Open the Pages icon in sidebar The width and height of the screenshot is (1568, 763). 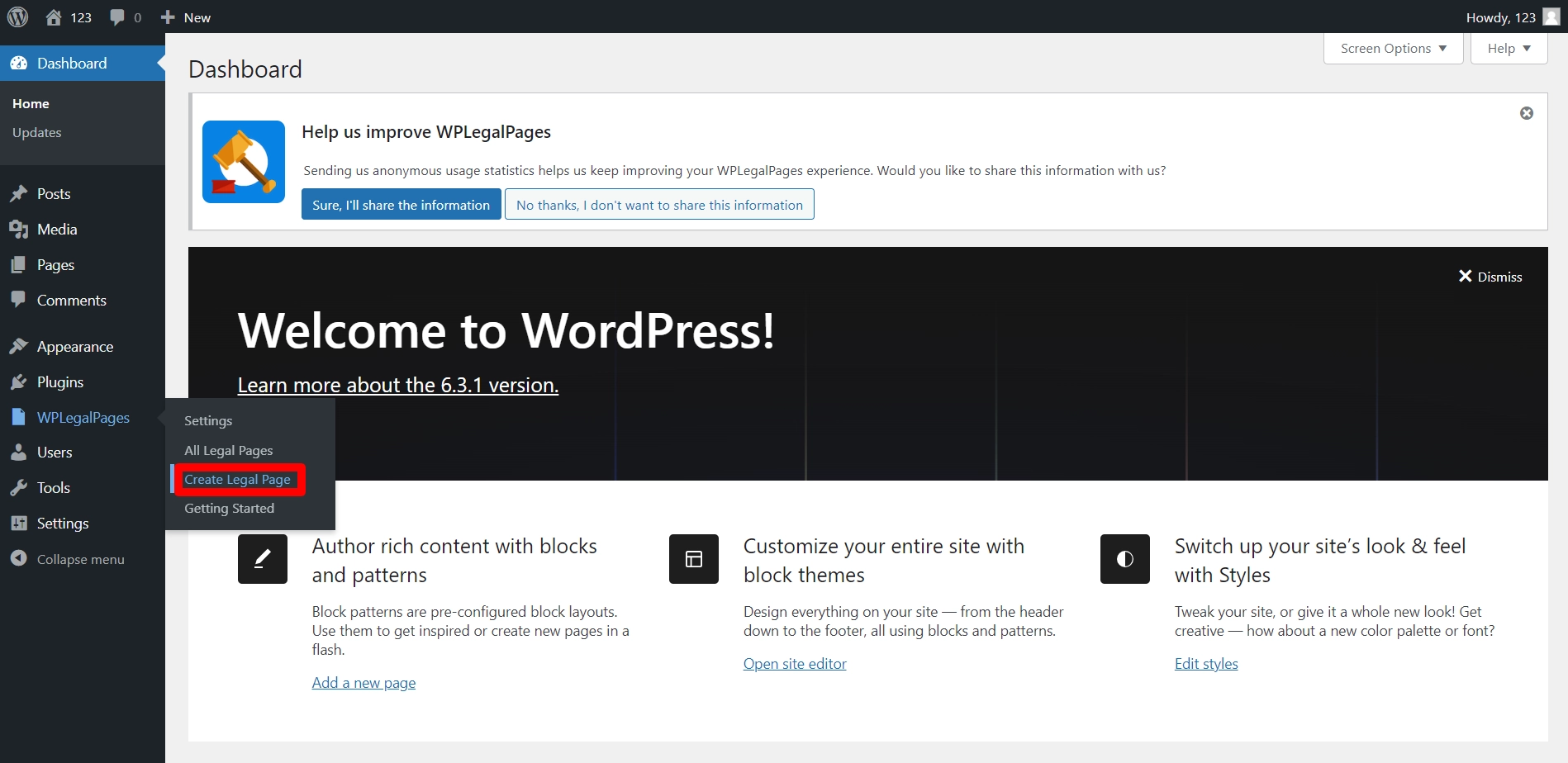[x=20, y=264]
